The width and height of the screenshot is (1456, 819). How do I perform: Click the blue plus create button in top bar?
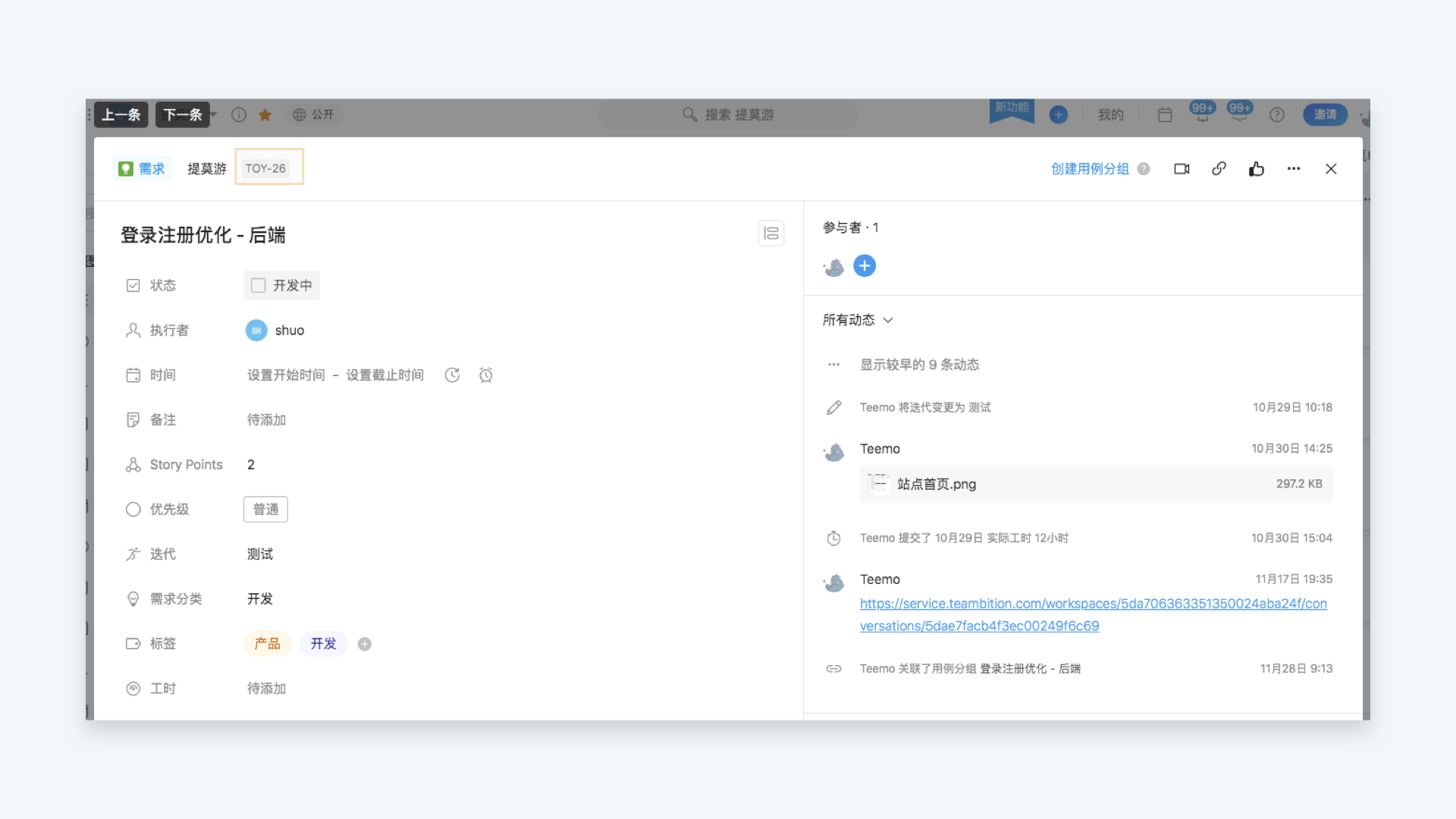pyautogui.click(x=1059, y=115)
